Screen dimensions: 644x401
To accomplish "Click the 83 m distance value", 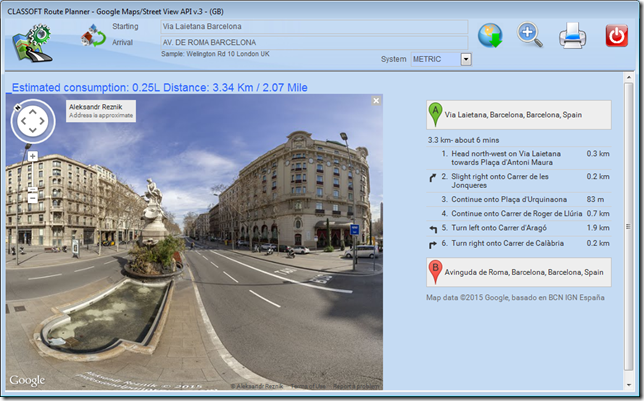I will point(595,199).
